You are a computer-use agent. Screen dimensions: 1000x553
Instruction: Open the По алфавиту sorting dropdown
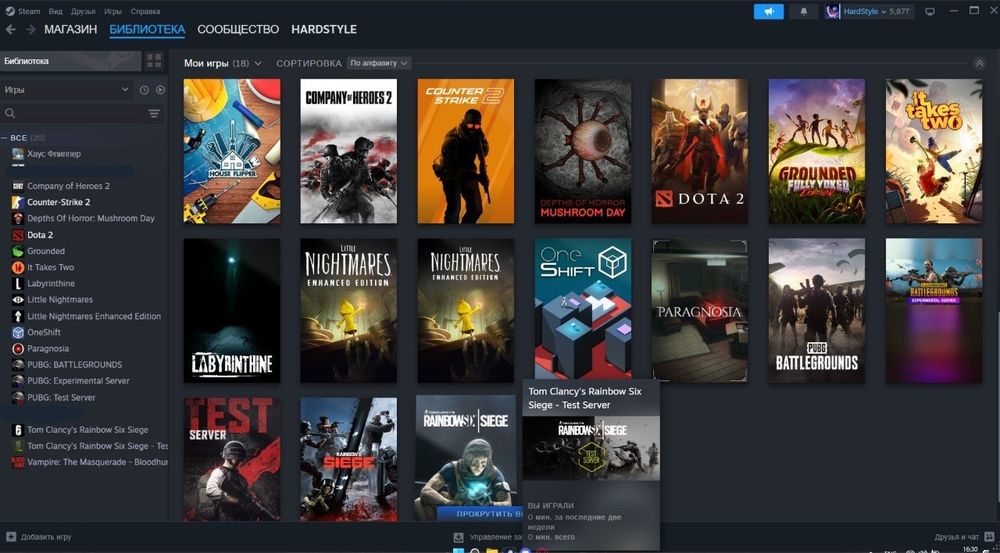(379, 63)
